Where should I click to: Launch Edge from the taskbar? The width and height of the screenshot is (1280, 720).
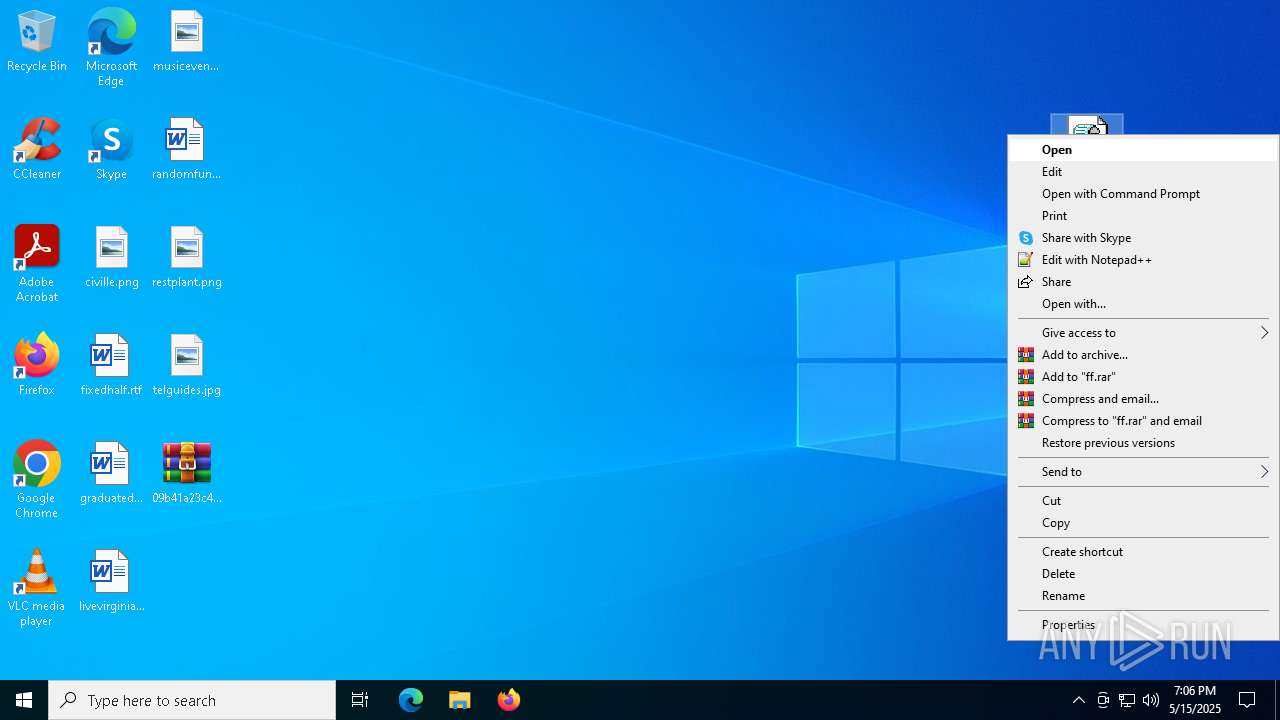click(411, 700)
